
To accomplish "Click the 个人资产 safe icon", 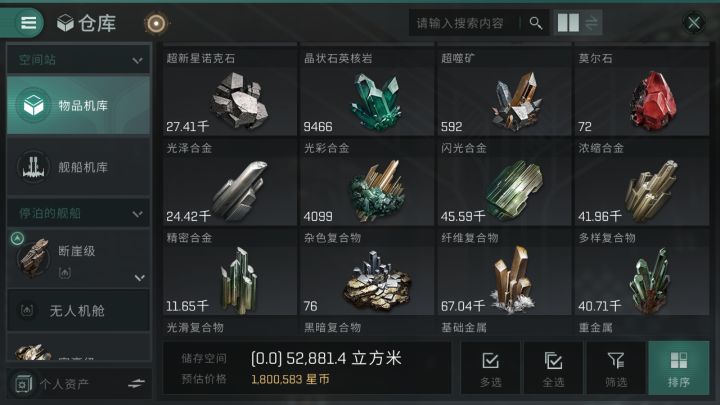I will pos(22,383).
